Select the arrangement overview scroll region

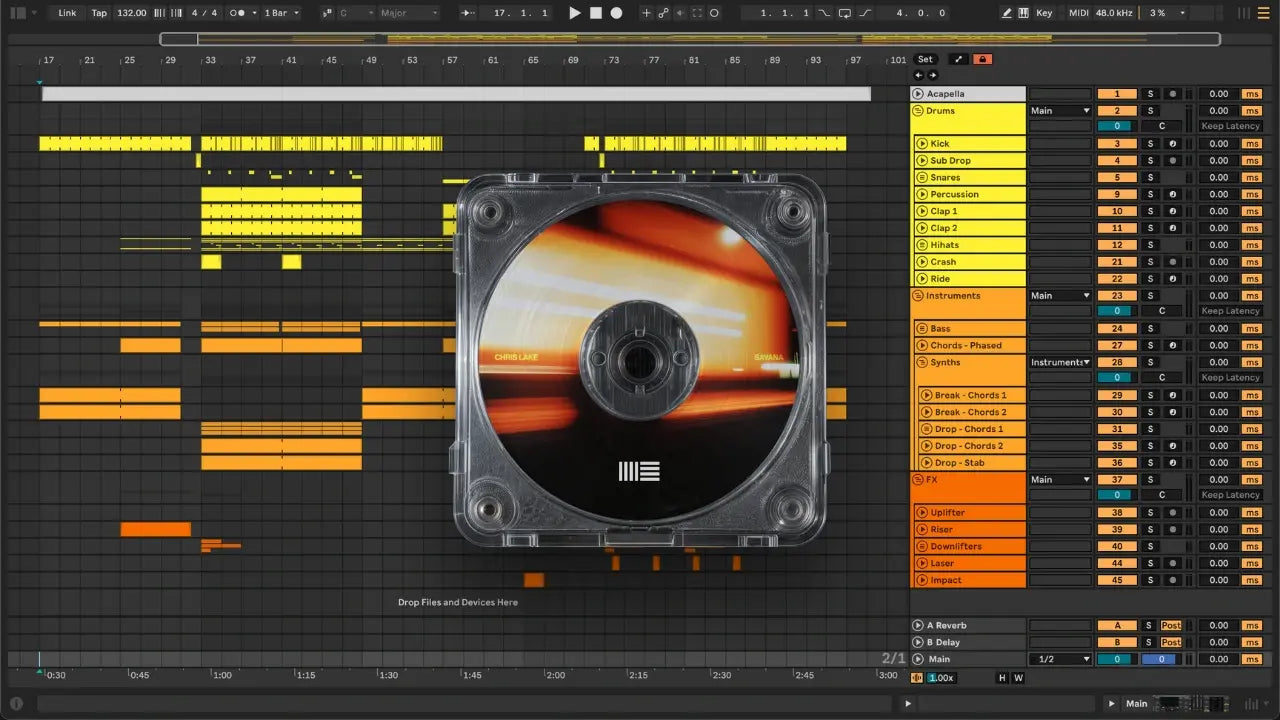(690, 39)
